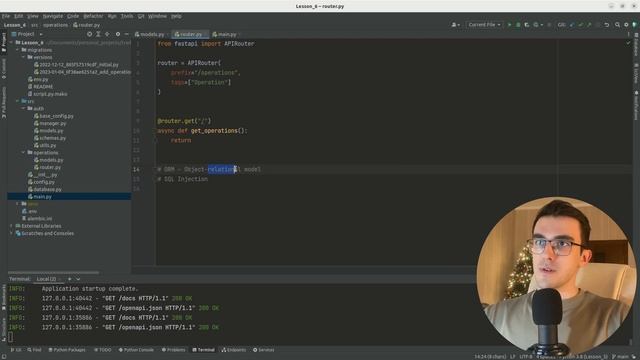Open Search Everywhere magnifier icon
Image resolution: width=640 pixels, height=360 pixels.
(617, 25)
